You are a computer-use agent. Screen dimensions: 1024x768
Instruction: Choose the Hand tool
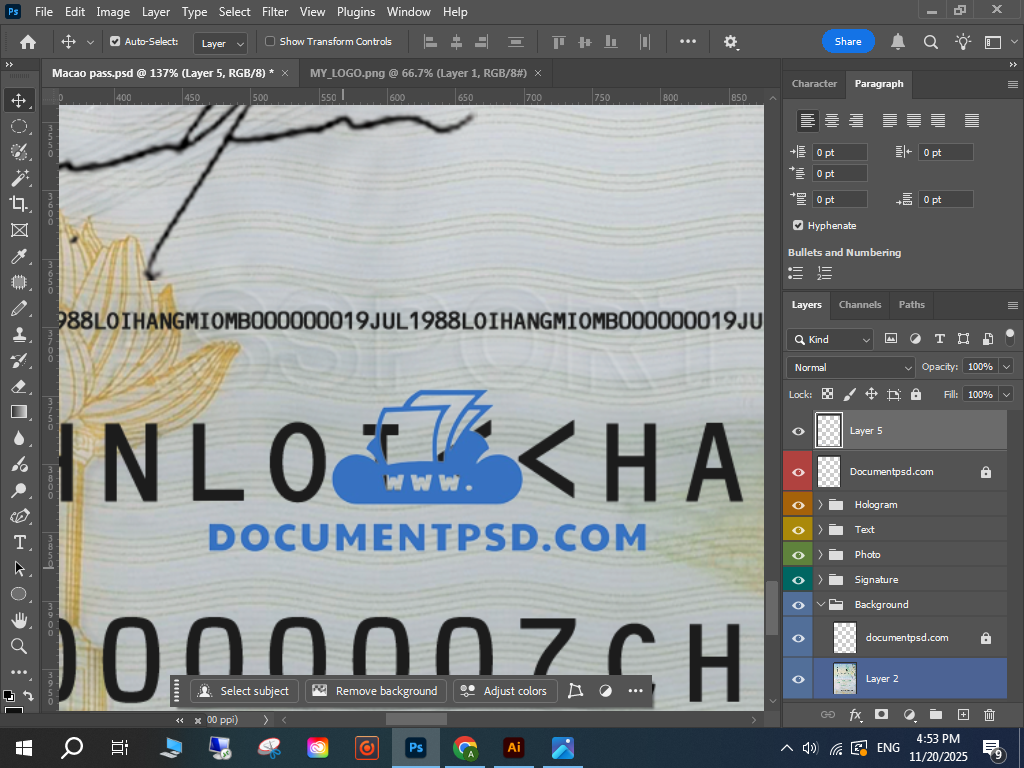(x=19, y=620)
